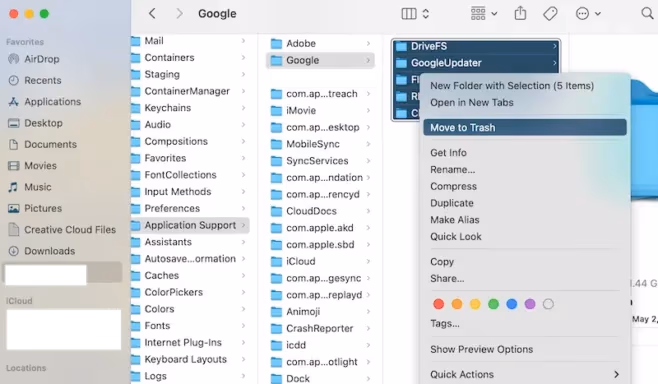Choose New Folder with Selection (5 Items)
Viewport: 658px width, 384px height.
point(512,86)
